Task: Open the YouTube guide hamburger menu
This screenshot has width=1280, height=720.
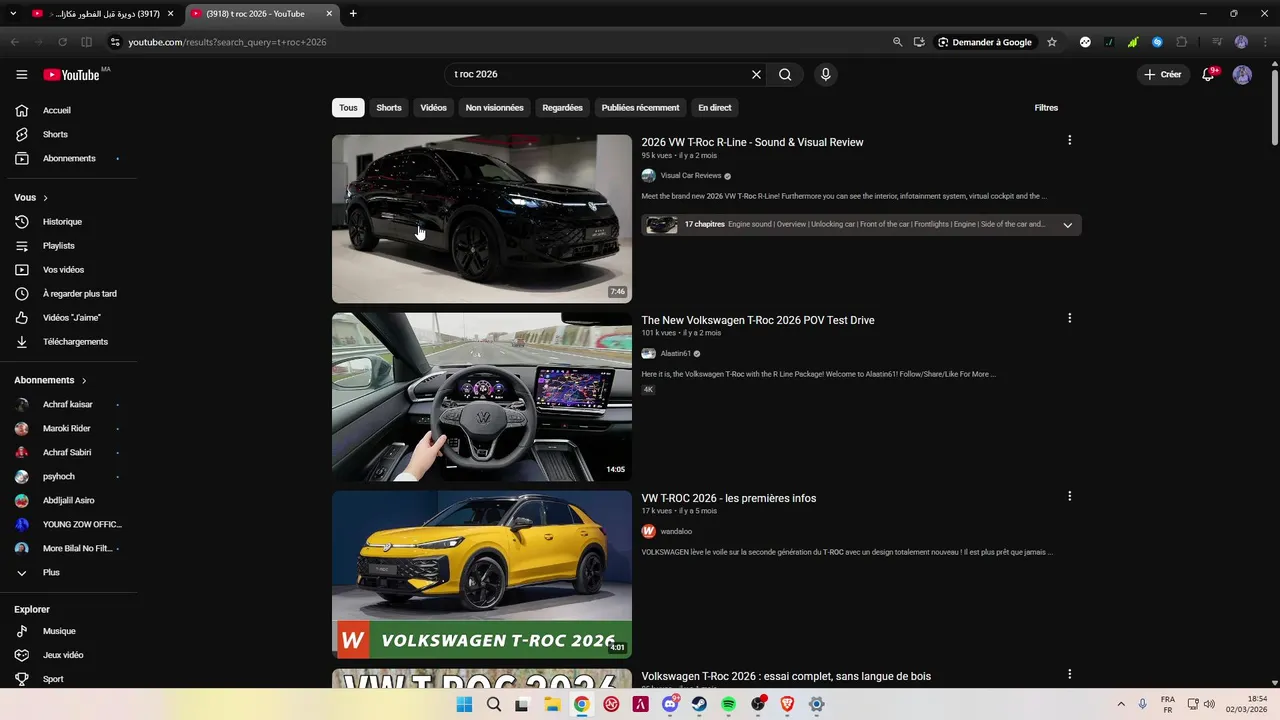Action: point(22,75)
